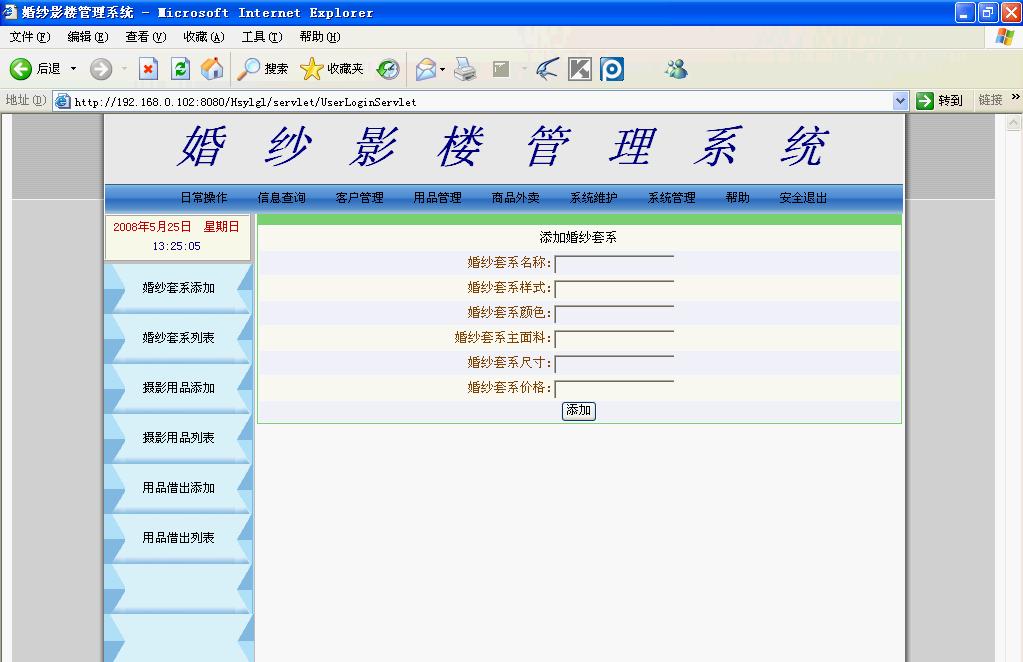
Task: Focus the 婚纱套系名称 input field
Action: pyautogui.click(x=614, y=263)
